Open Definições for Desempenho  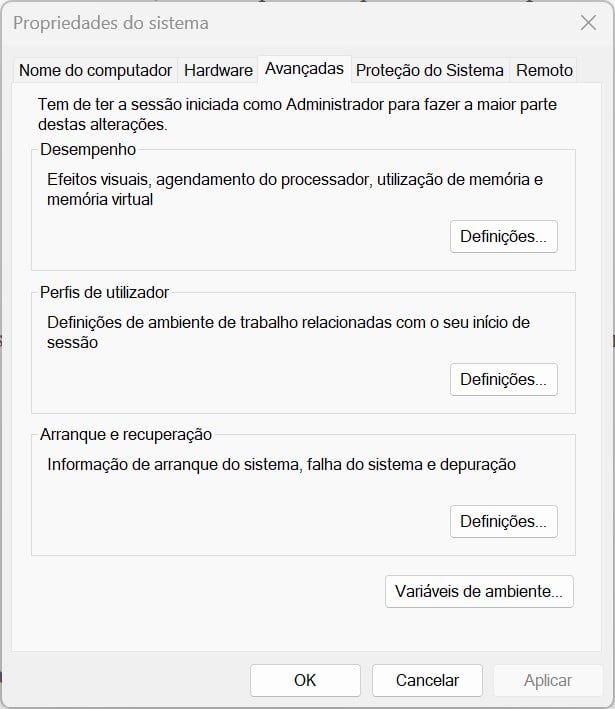pos(503,237)
